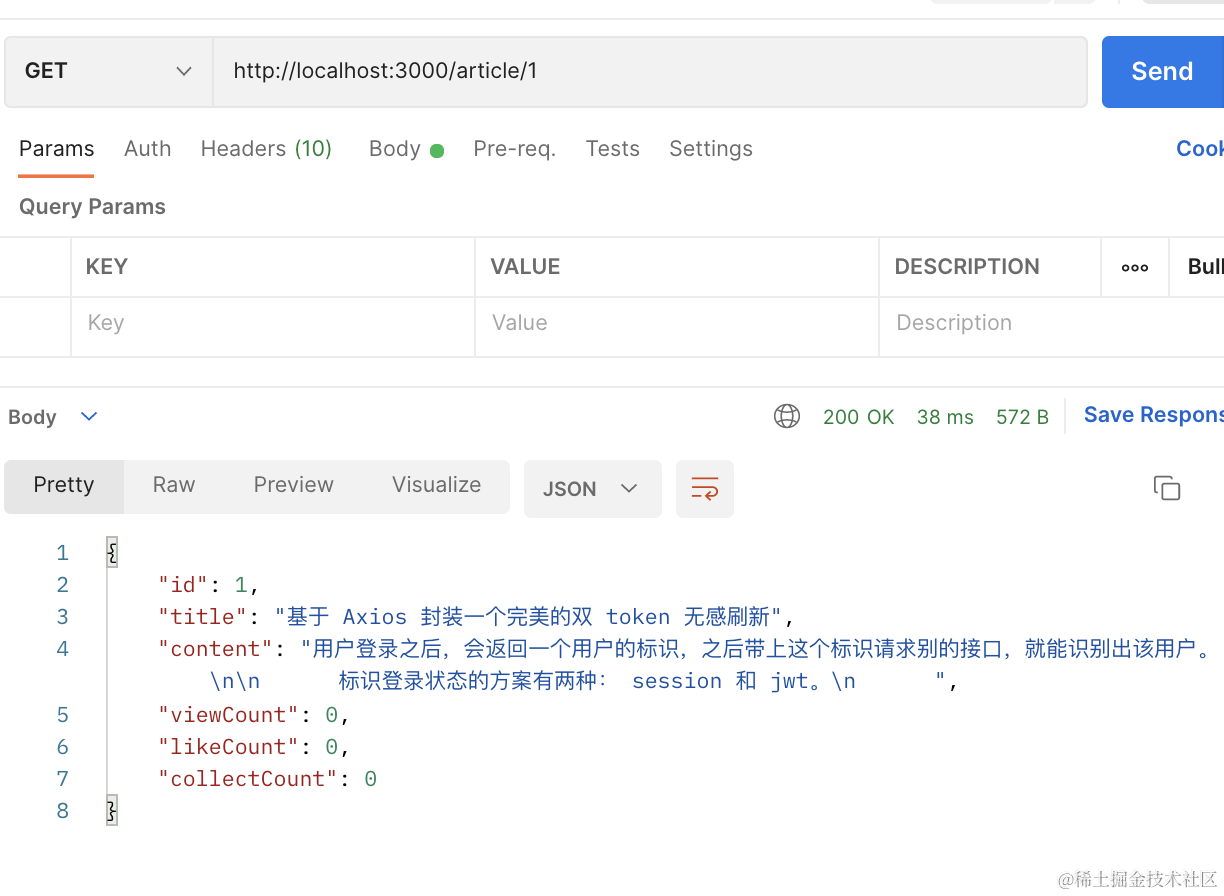Switch to the Auth tab
The image size is (1224, 896).
pos(147,149)
